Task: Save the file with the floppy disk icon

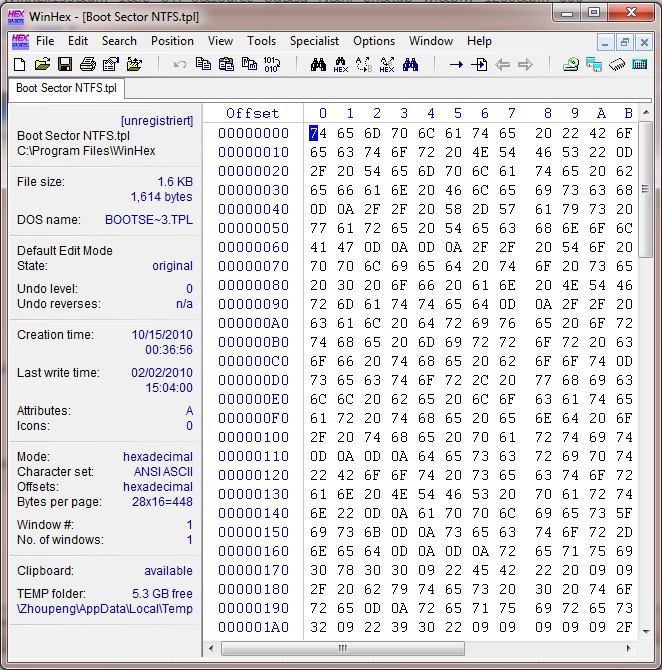Action: click(64, 65)
